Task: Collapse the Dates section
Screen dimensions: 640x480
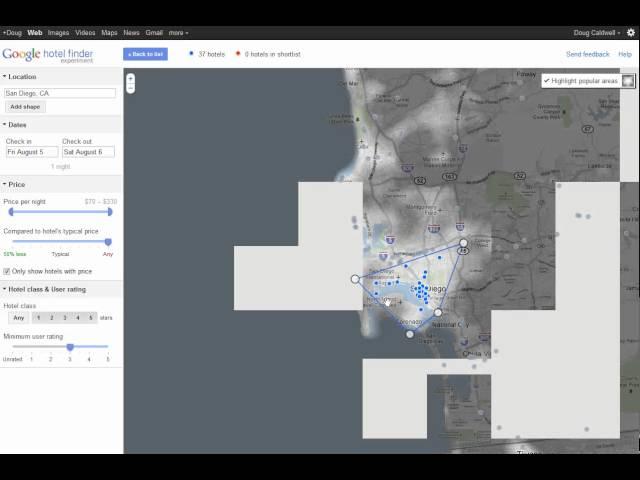Action: 15,125
